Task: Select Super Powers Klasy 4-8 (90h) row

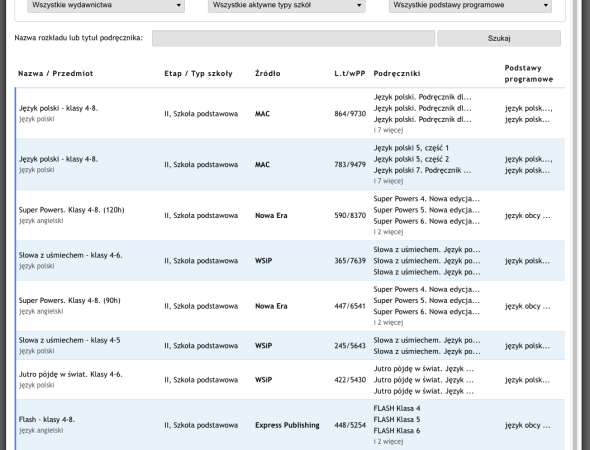Action: (290, 306)
